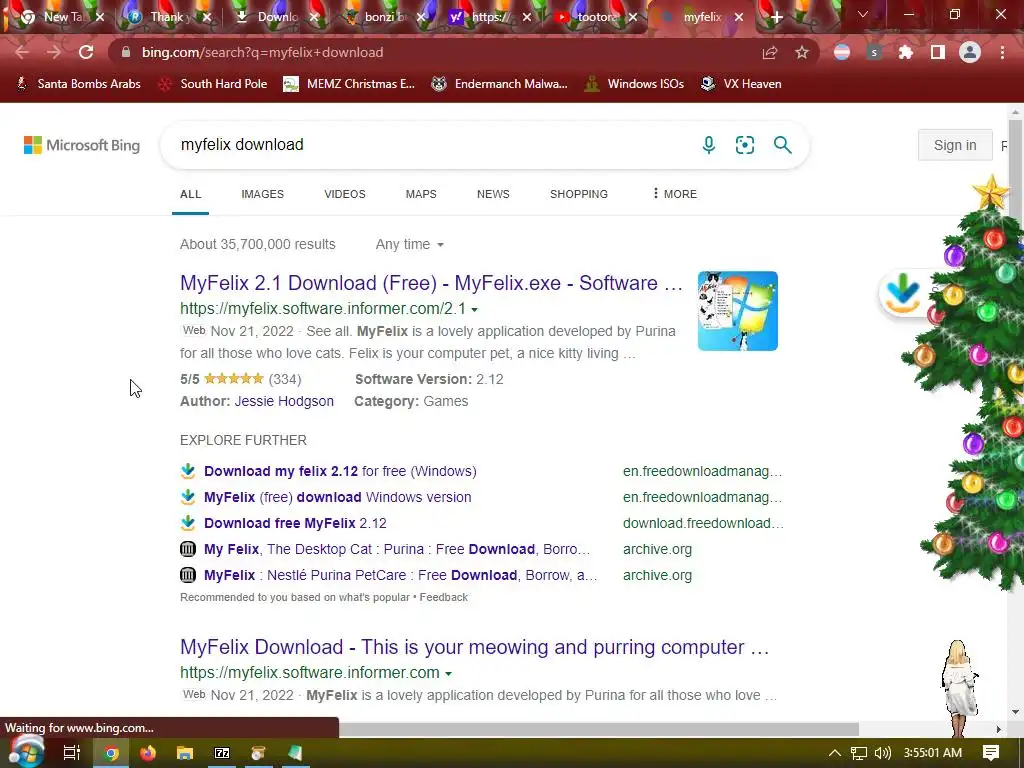Open the notification center icon
This screenshot has height=768, width=1024.
click(x=991, y=753)
